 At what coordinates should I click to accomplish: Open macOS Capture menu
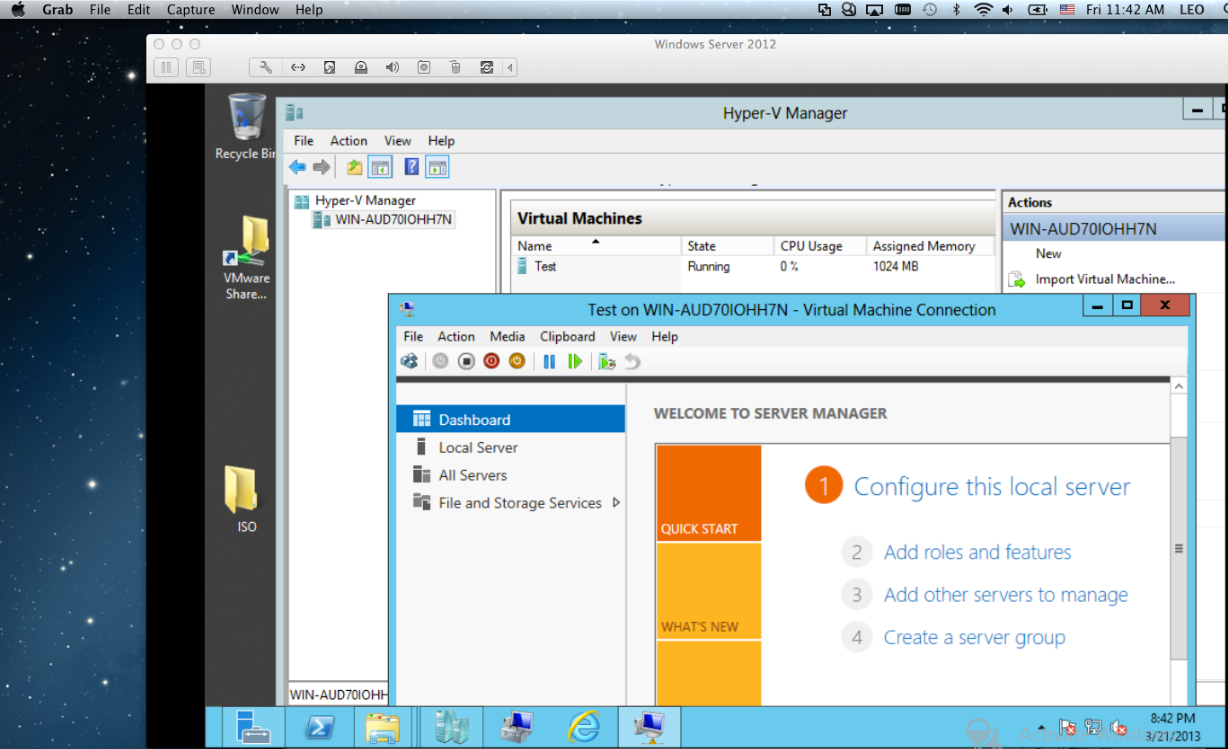pyautogui.click(x=191, y=10)
